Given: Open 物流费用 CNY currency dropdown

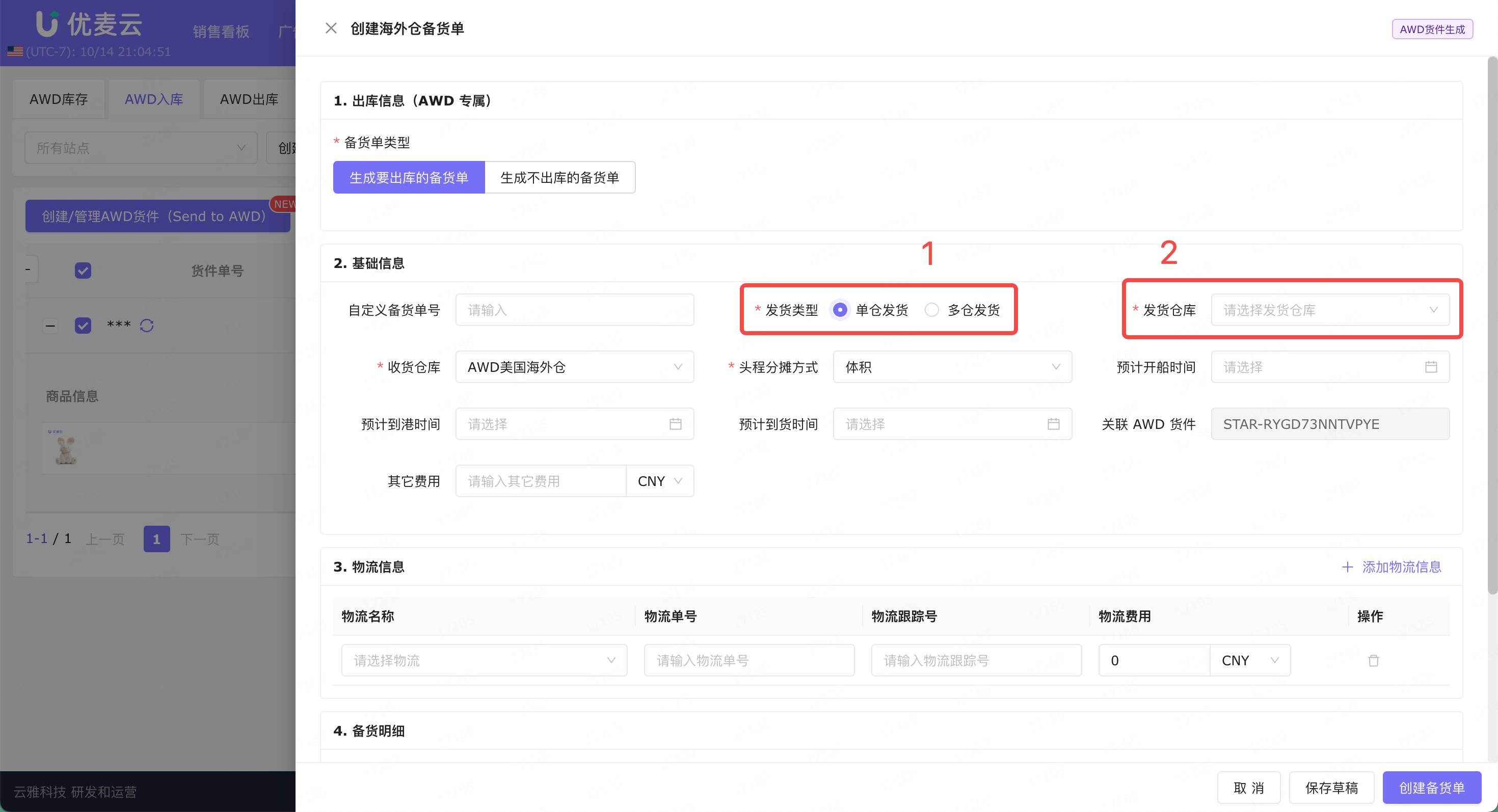Looking at the screenshot, I should [x=1250, y=660].
